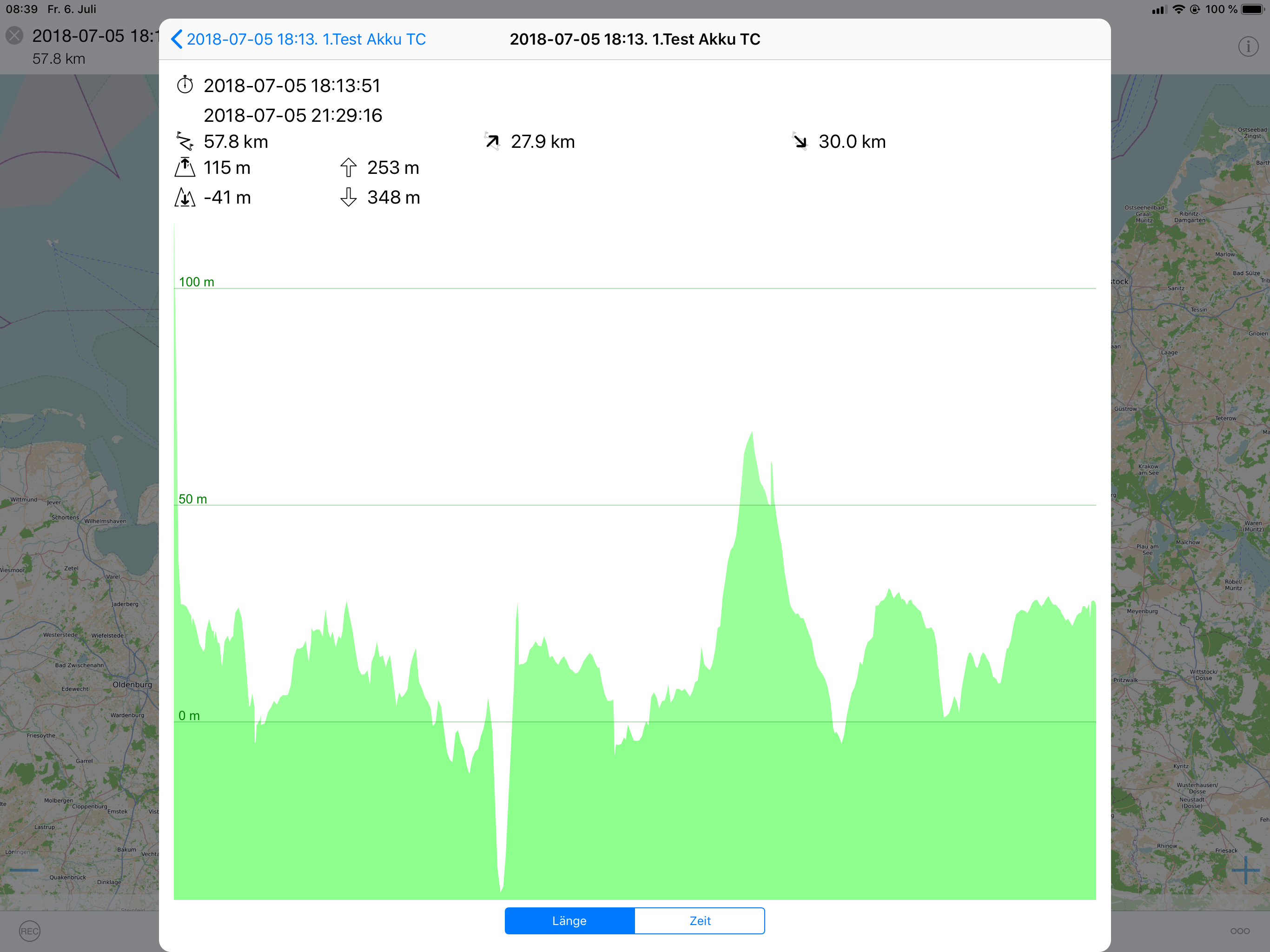Viewport: 1270px width, 952px height.
Task: Open the three-dots more menu
Action: (x=1240, y=931)
